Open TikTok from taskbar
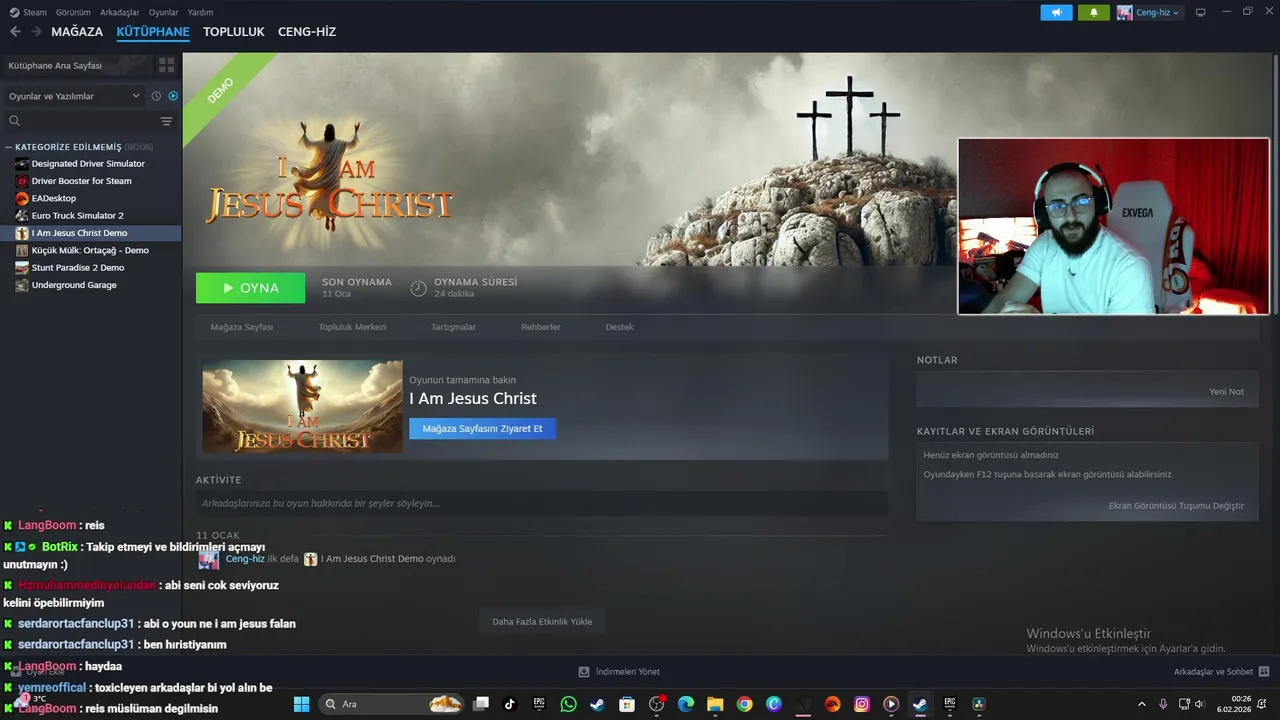Screen dimensions: 1280x720 pyautogui.click(x=510, y=704)
